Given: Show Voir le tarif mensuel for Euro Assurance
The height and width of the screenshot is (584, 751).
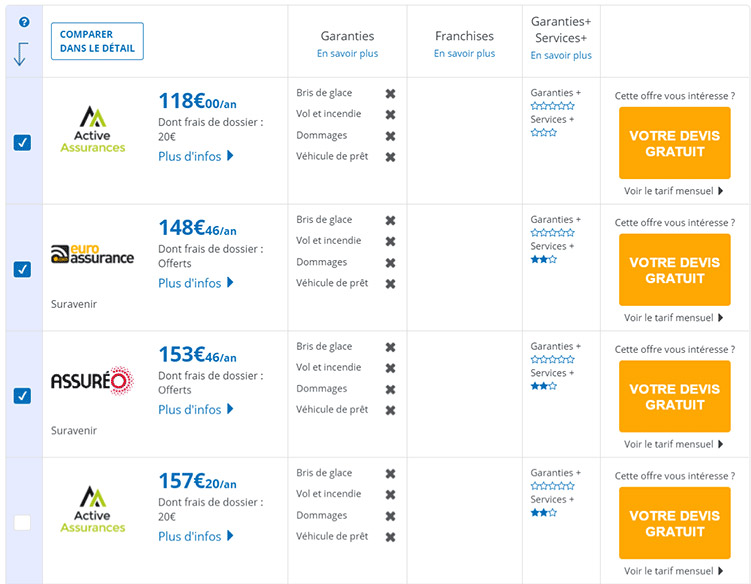Looking at the screenshot, I should 674,318.
